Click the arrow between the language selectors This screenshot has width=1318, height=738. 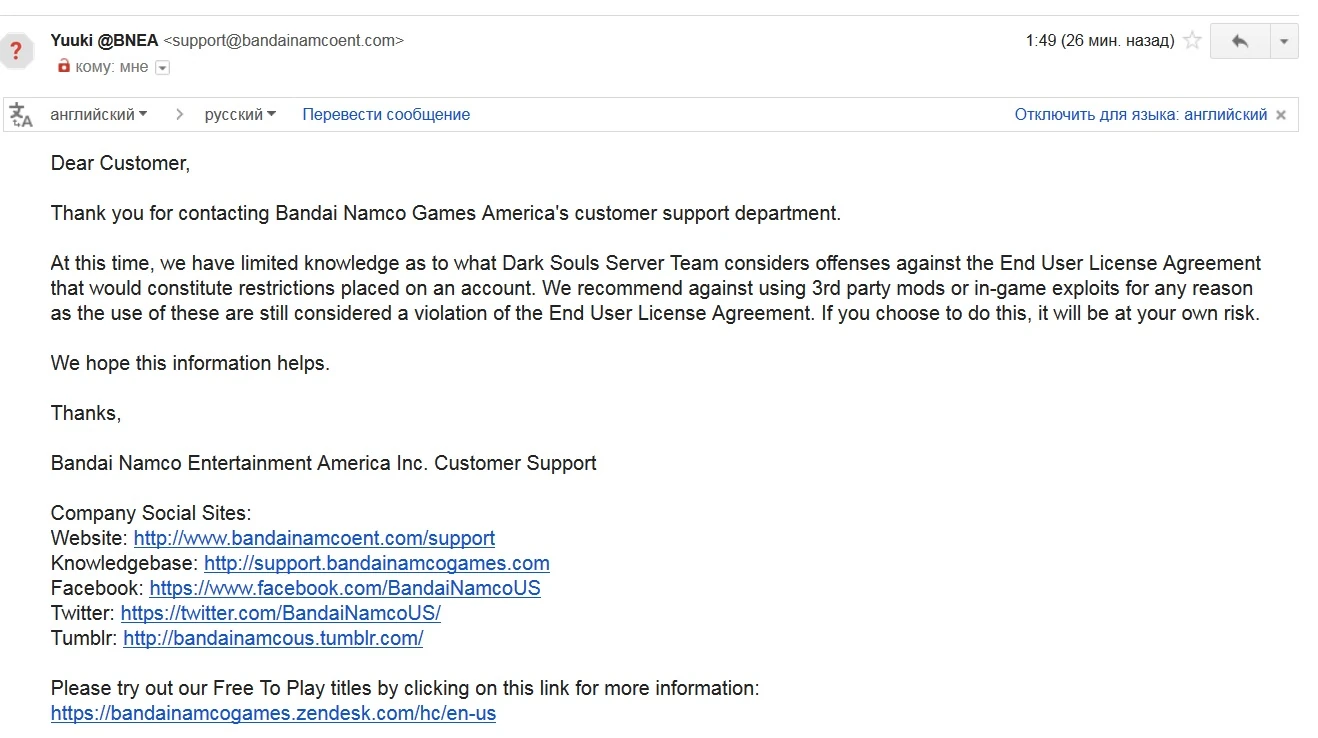click(x=180, y=115)
